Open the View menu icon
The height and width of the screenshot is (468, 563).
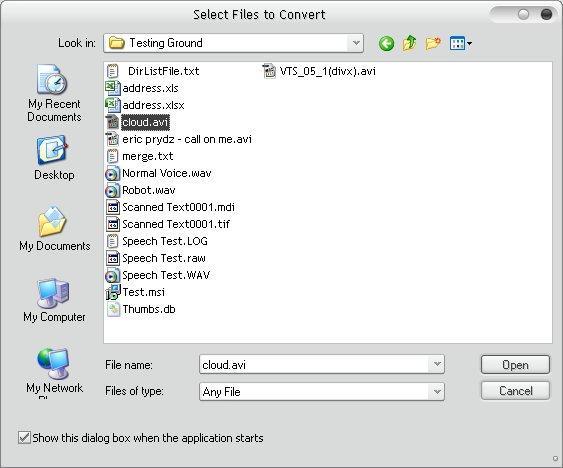pyautogui.click(x=461, y=43)
